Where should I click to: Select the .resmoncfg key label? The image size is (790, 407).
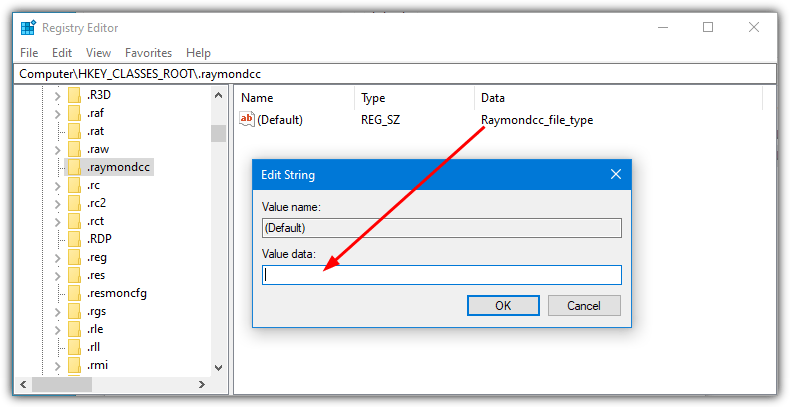coord(117,293)
